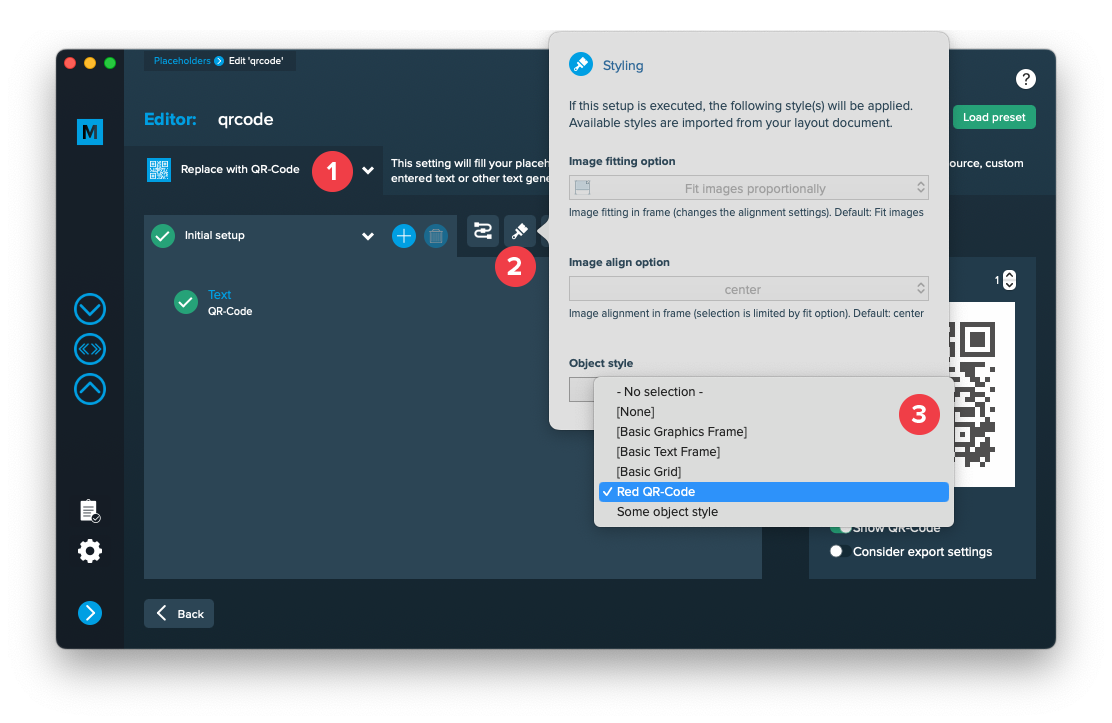Image resolution: width=1112 pixels, height=723 pixels.
Task: Click the double-arrow circle icon in sidebar
Action: coord(90,349)
